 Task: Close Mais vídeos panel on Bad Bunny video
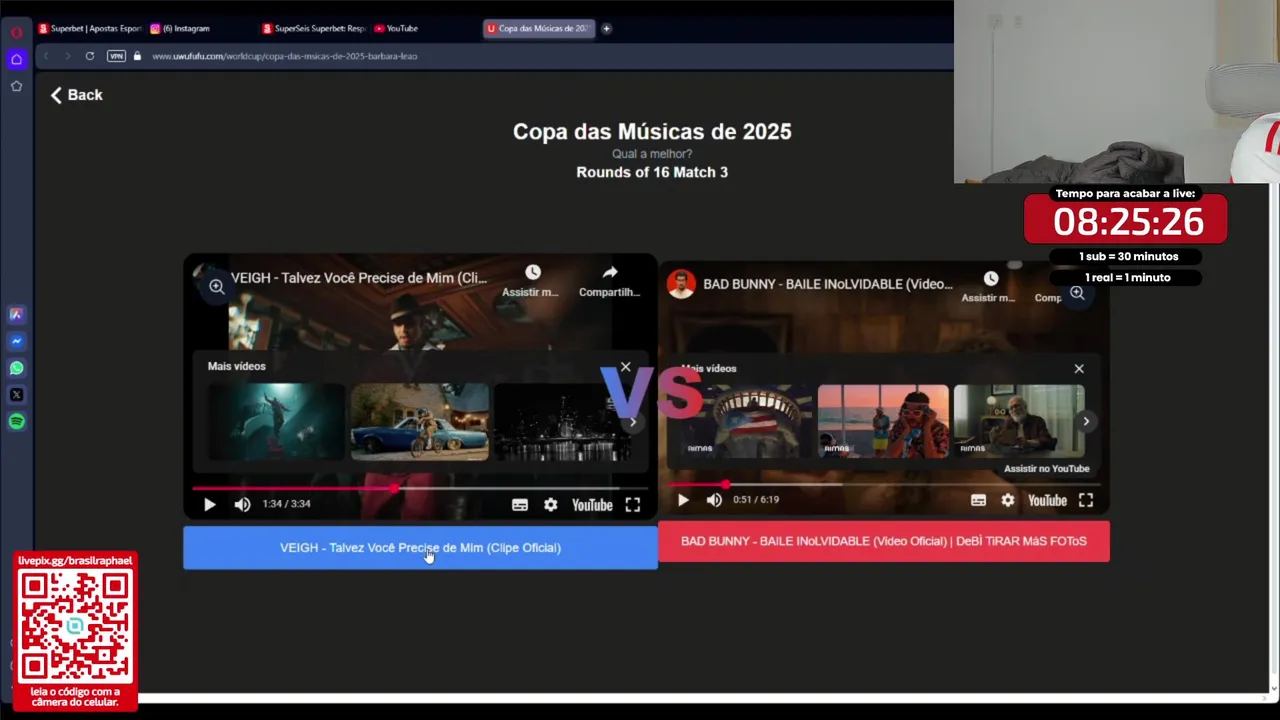pyautogui.click(x=1079, y=369)
